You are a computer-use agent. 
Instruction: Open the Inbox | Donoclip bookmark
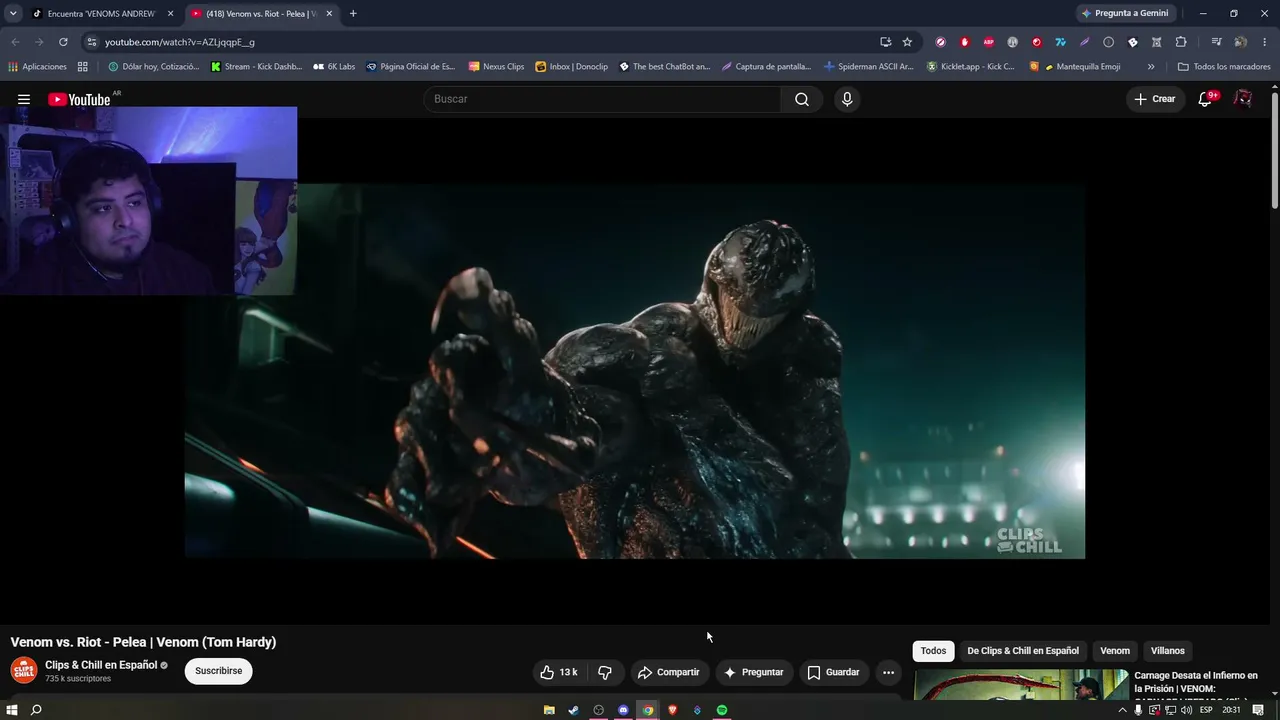pyautogui.click(x=572, y=67)
